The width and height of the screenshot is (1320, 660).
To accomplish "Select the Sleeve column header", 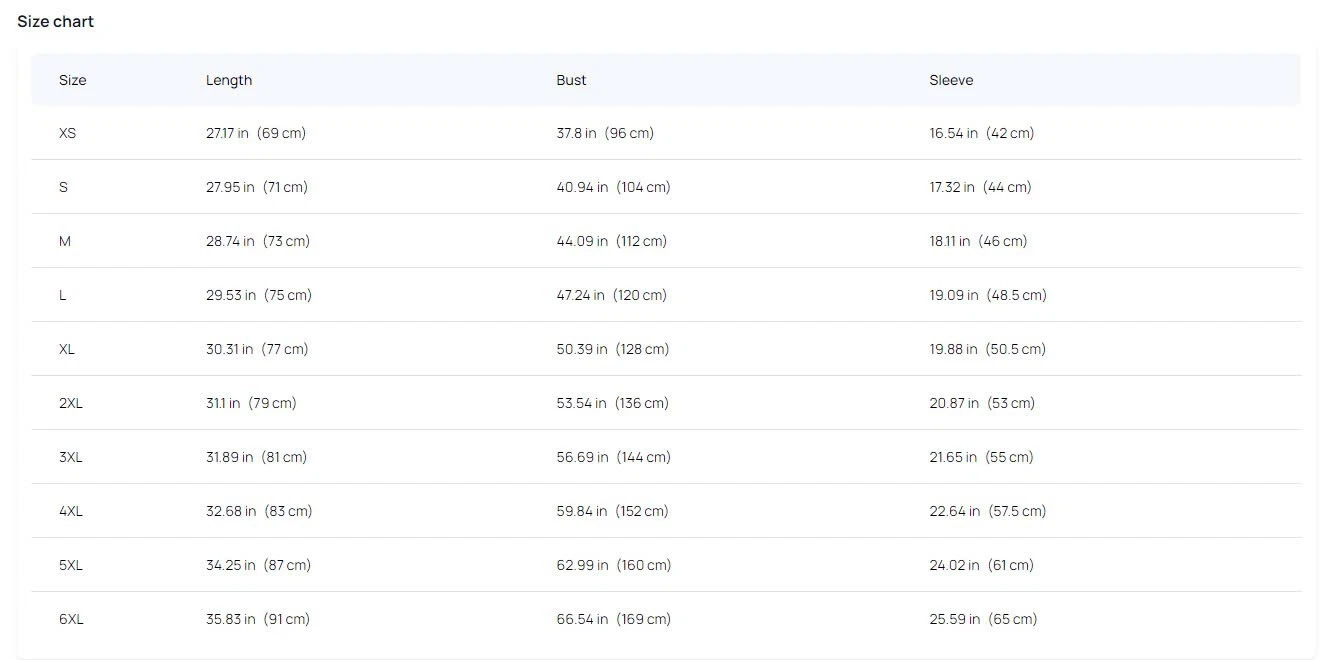I will (x=950, y=80).
